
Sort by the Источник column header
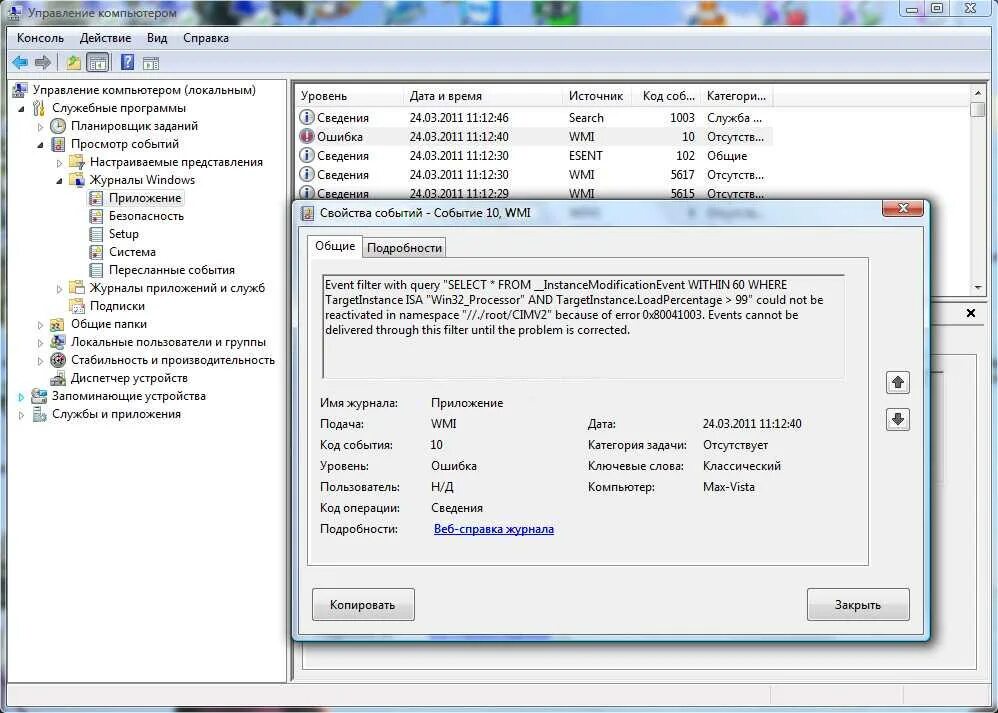point(597,96)
